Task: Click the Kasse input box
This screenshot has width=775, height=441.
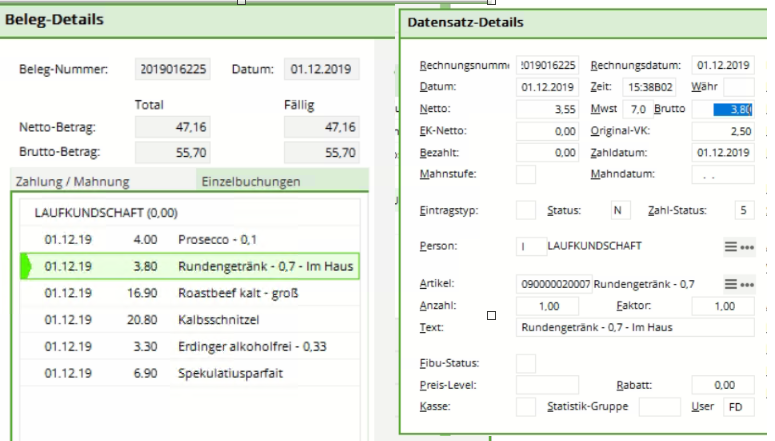Action: click(x=526, y=407)
